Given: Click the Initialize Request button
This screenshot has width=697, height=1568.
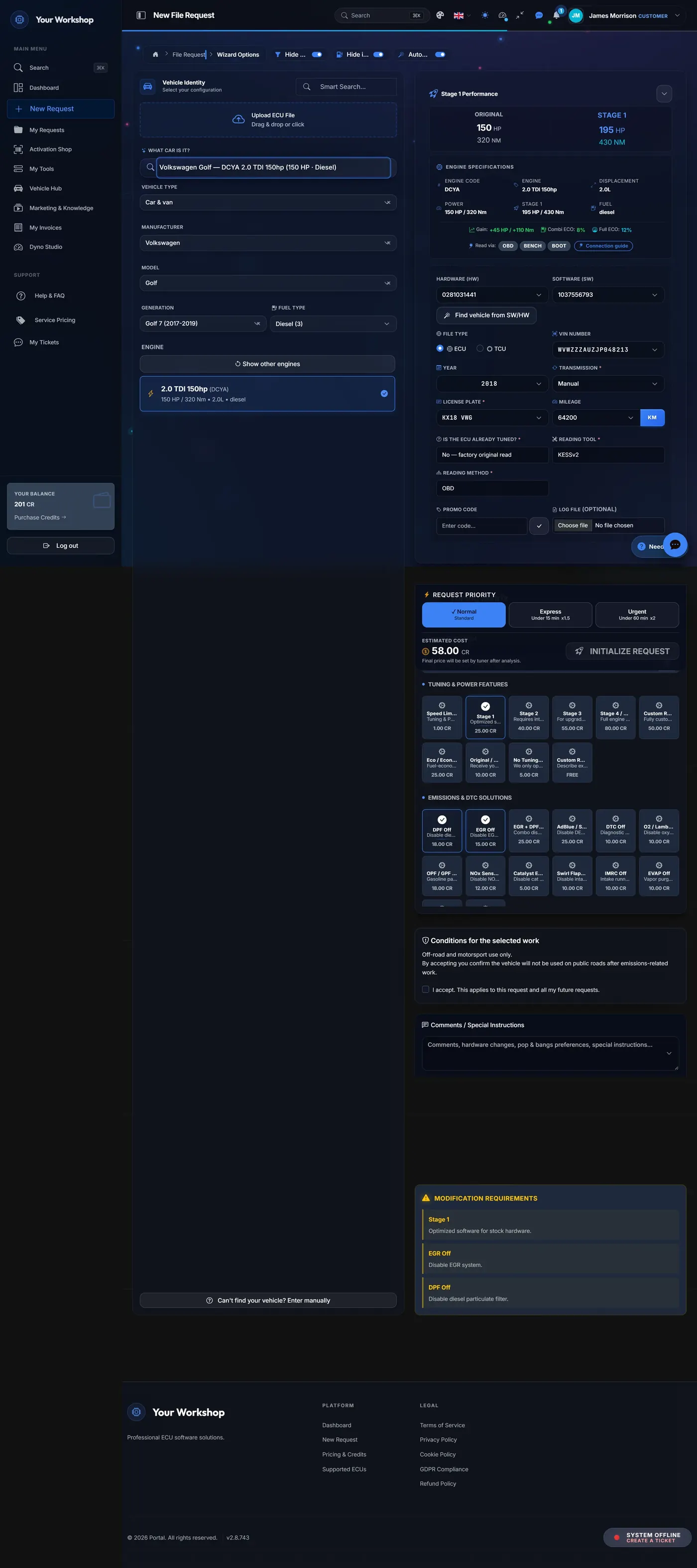Looking at the screenshot, I should point(622,651).
